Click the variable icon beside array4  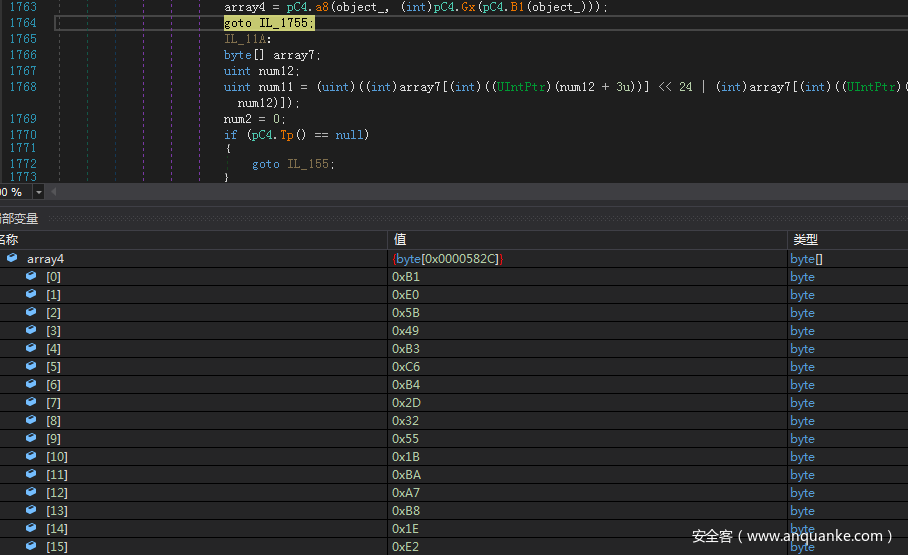point(12,259)
